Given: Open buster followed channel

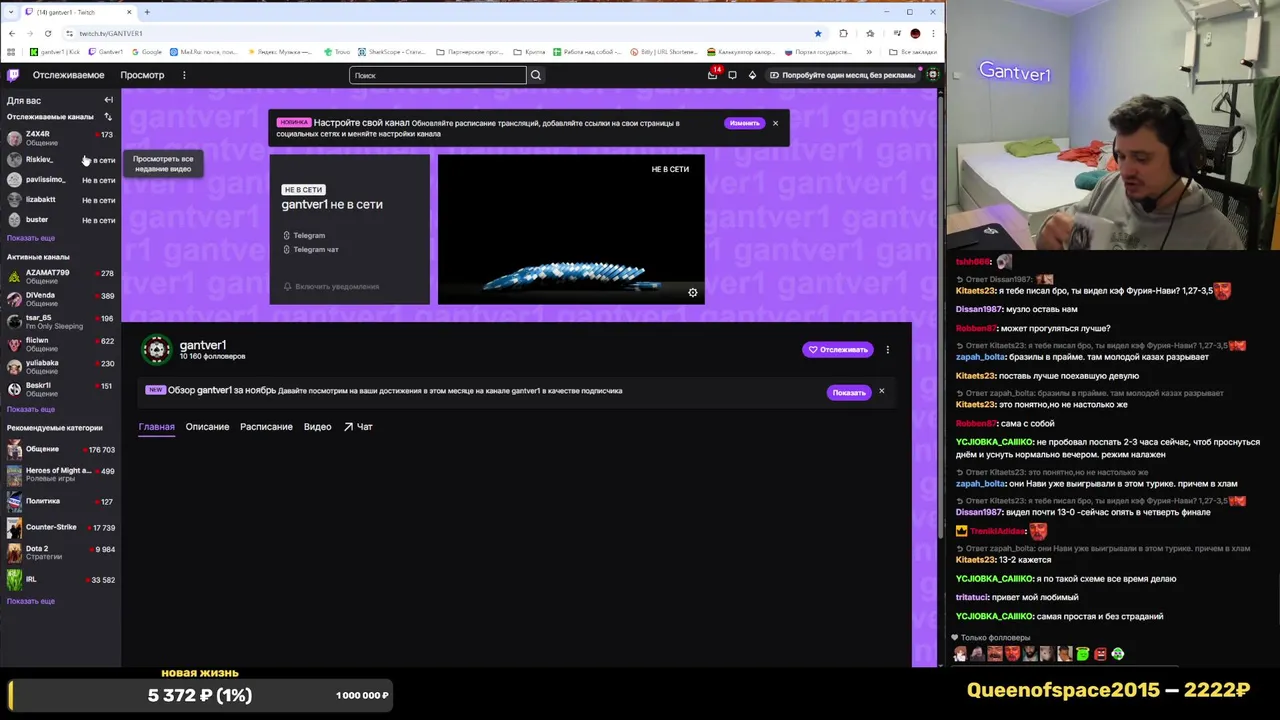Looking at the screenshot, I should click(x=60, y=220).
